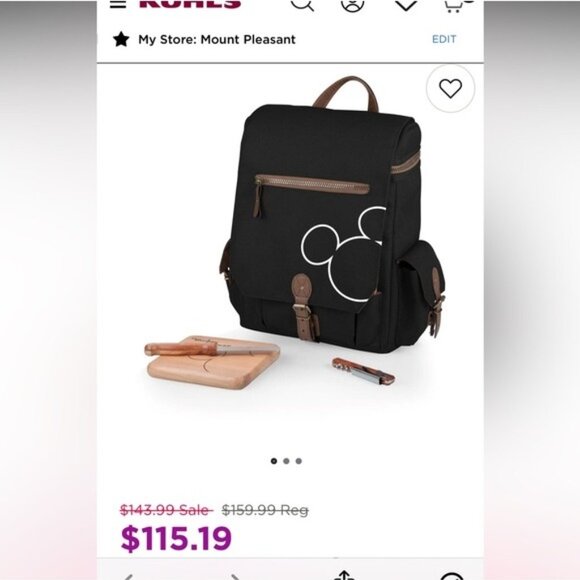580x580 pixels.
Task: Go back with browser back arrow
Action: tap(128, 577)
